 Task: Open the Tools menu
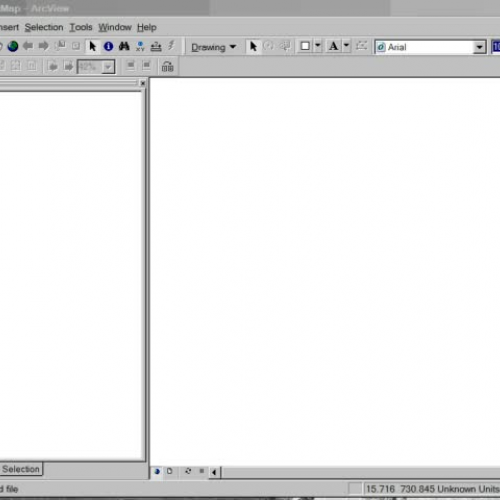[x=81, y=27]
